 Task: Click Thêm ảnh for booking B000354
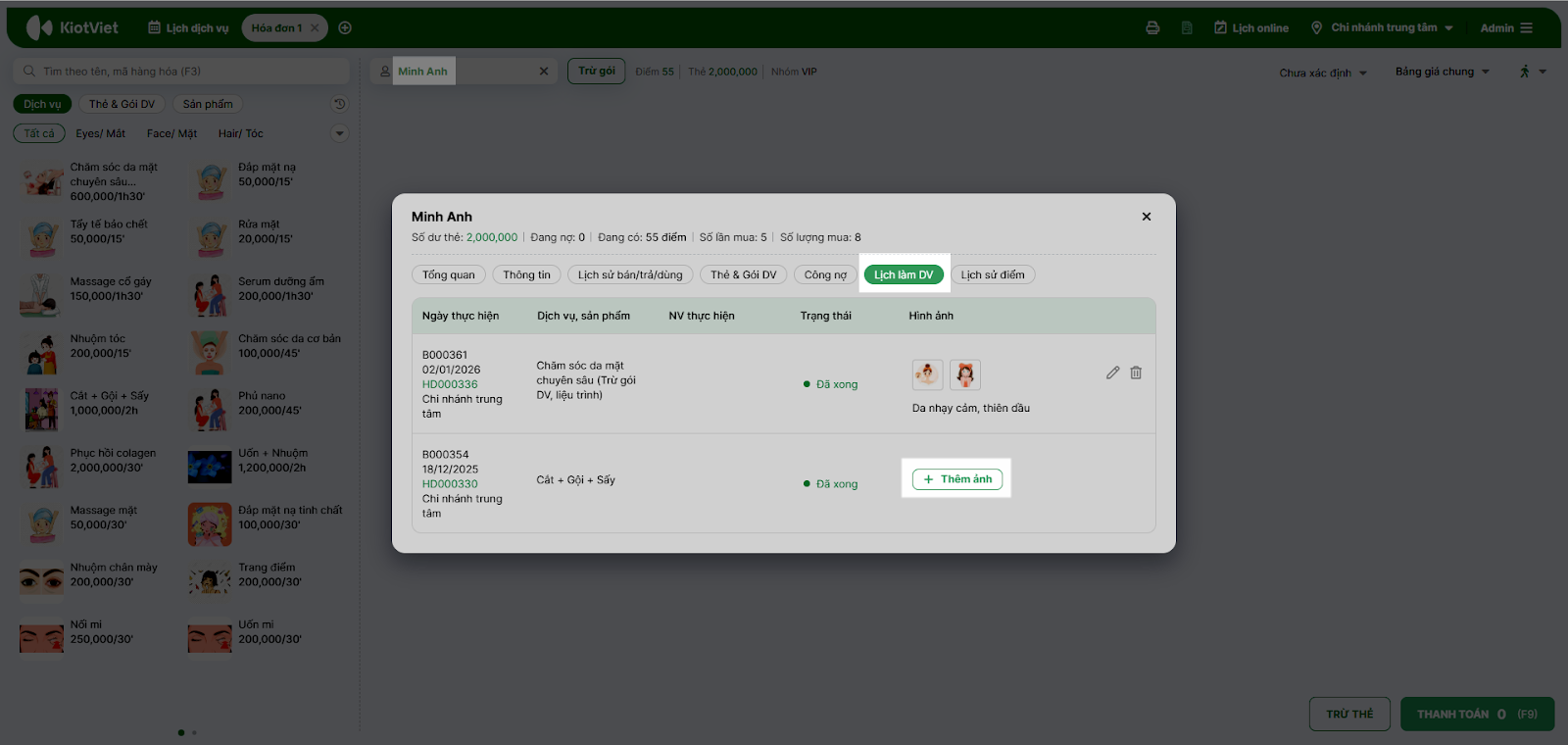(x=957, y=479)
